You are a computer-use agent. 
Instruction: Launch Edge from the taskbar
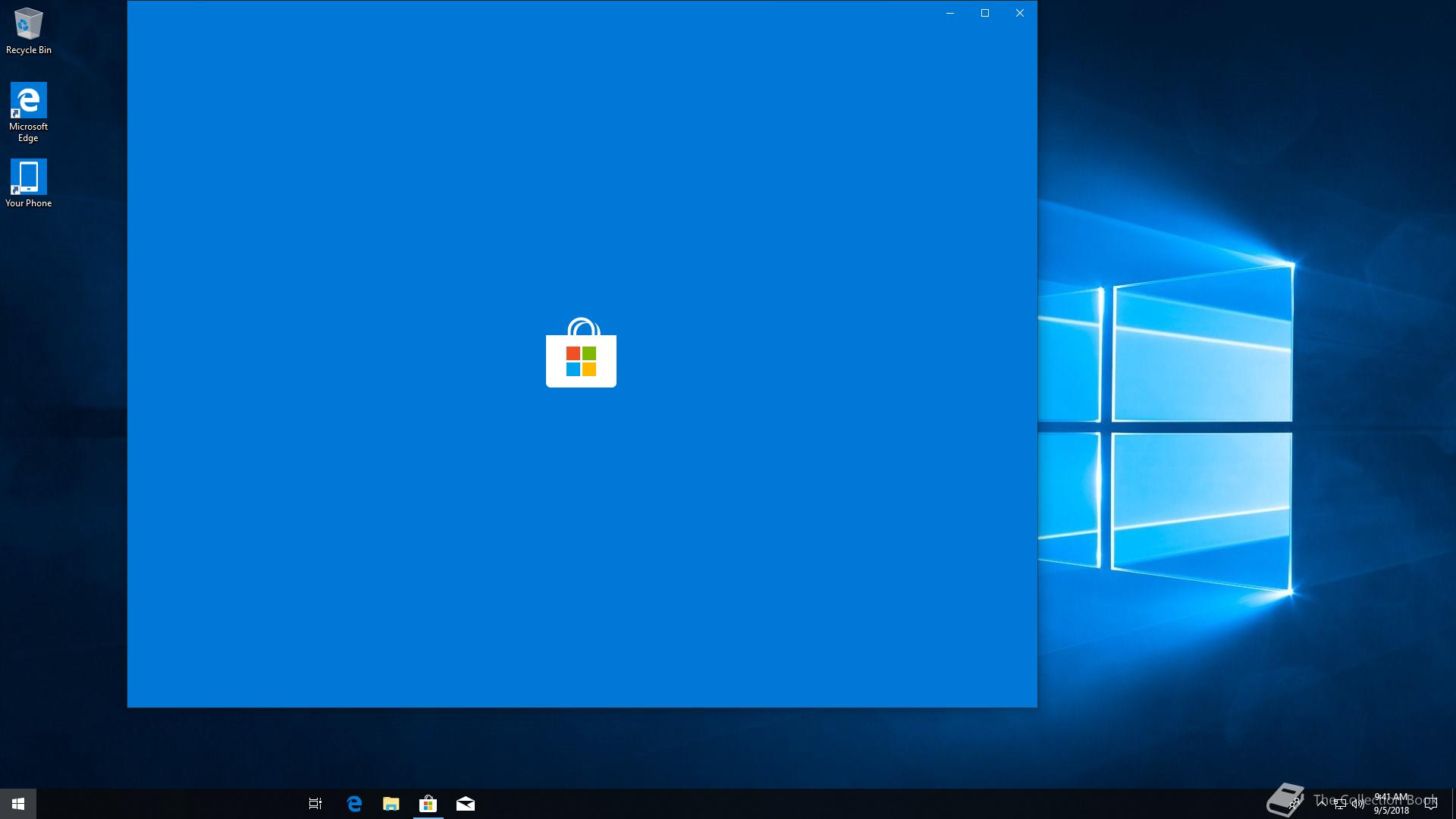(x=354, y=804)
